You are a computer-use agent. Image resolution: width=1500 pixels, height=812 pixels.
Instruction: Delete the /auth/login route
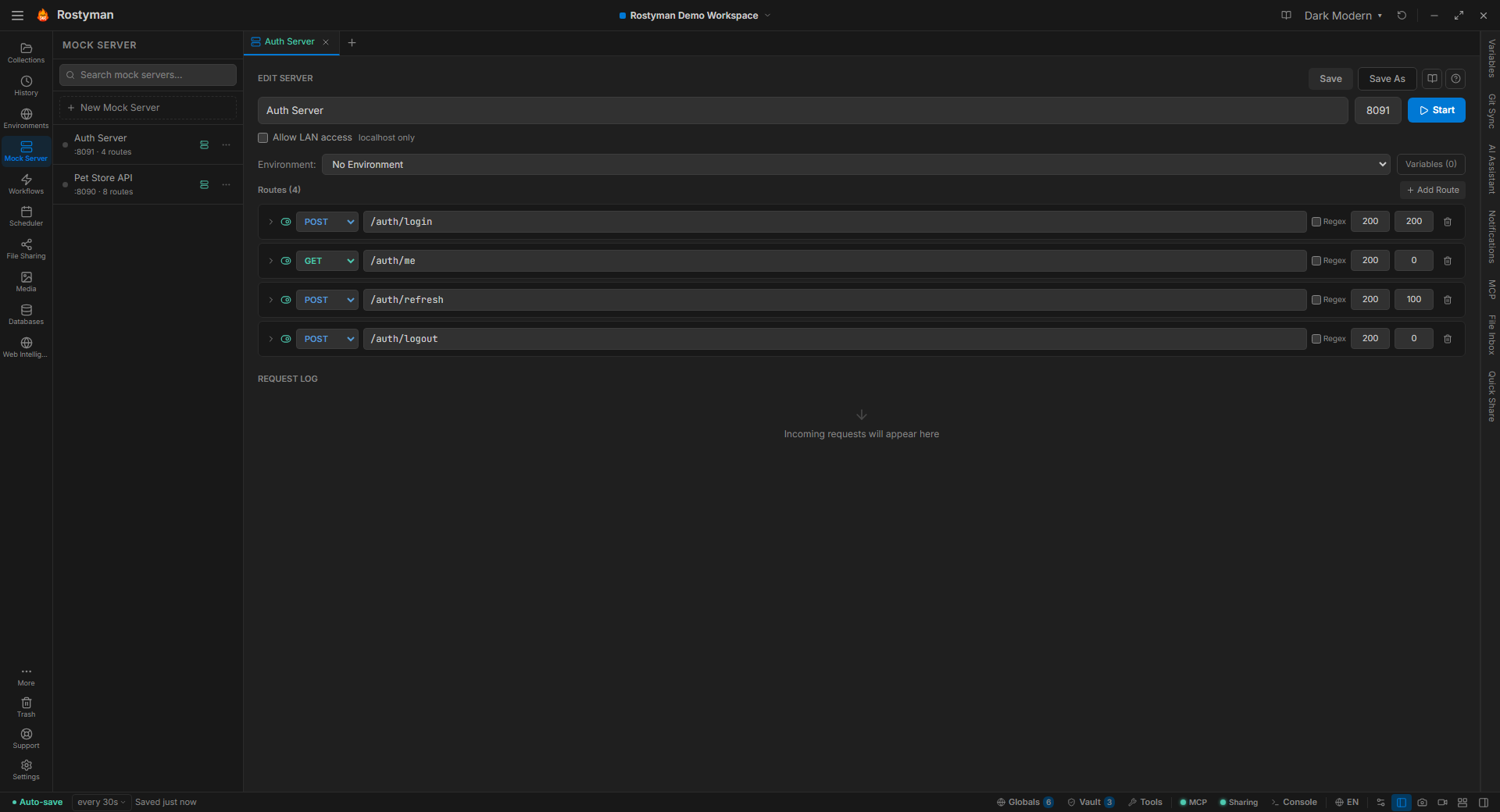[1448, 222]
